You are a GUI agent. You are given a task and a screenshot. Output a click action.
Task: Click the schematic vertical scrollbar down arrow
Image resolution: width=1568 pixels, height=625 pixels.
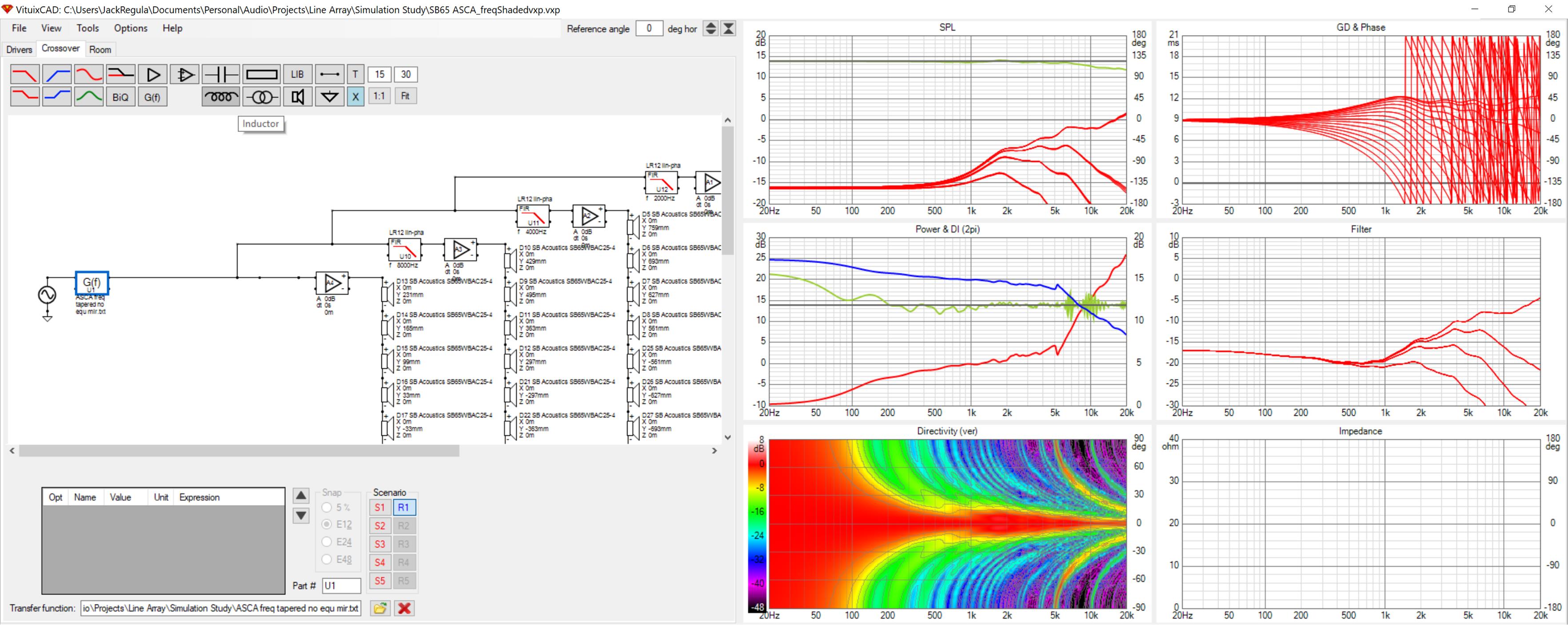[x=727, y=437]
